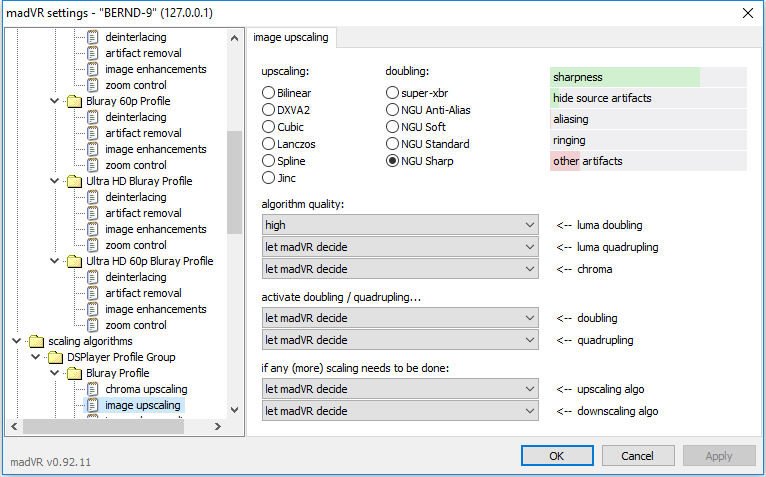
Task: Click image enhancements page icon under Ultra HD Bluray Profile
Action: [92, 229]
